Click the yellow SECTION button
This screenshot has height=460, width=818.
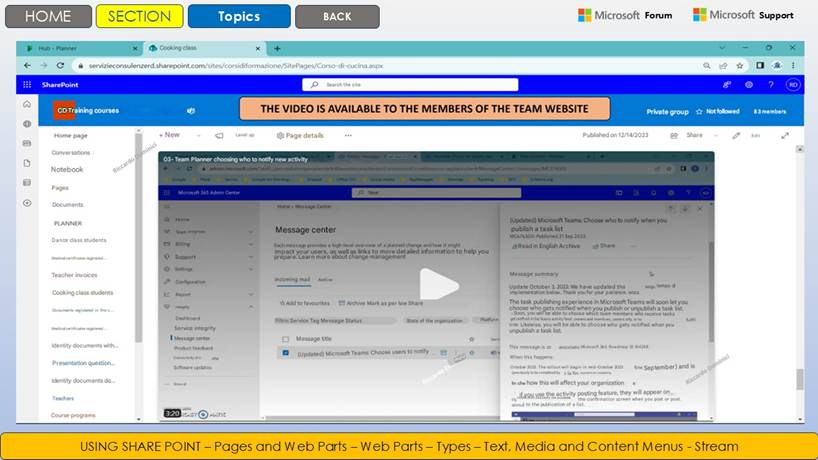click(139, 16)
